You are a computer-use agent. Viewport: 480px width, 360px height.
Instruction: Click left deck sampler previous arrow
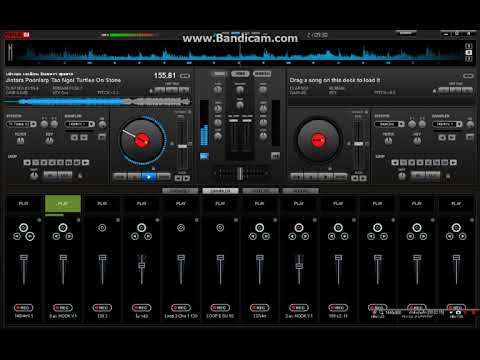click(74, 137)
